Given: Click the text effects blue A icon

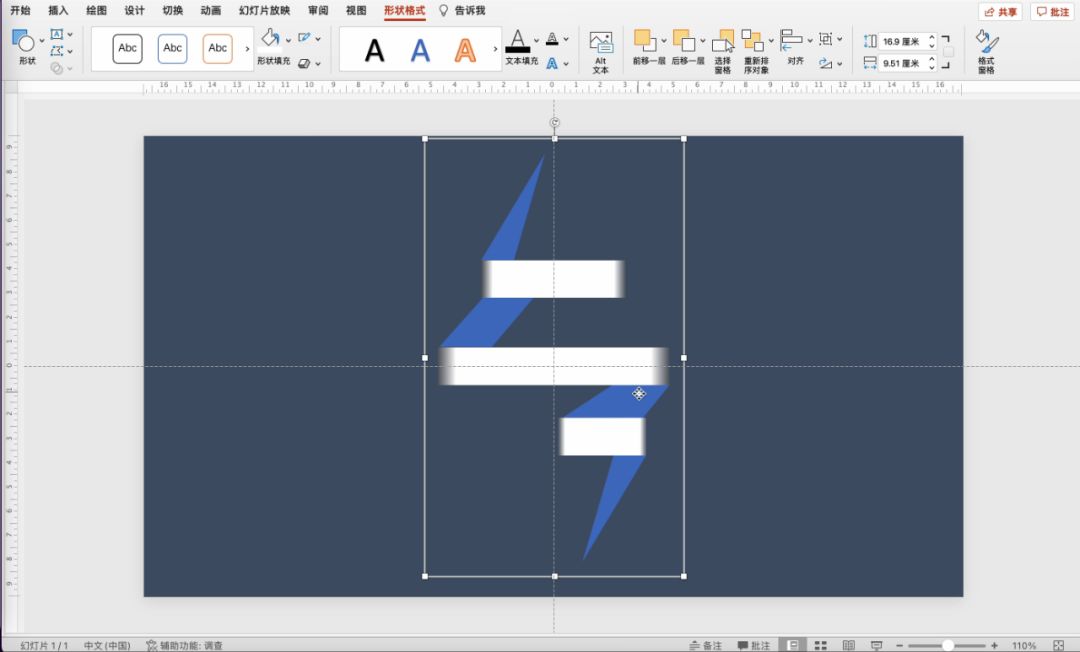Looking at the screenshot, I should [552, 63].
